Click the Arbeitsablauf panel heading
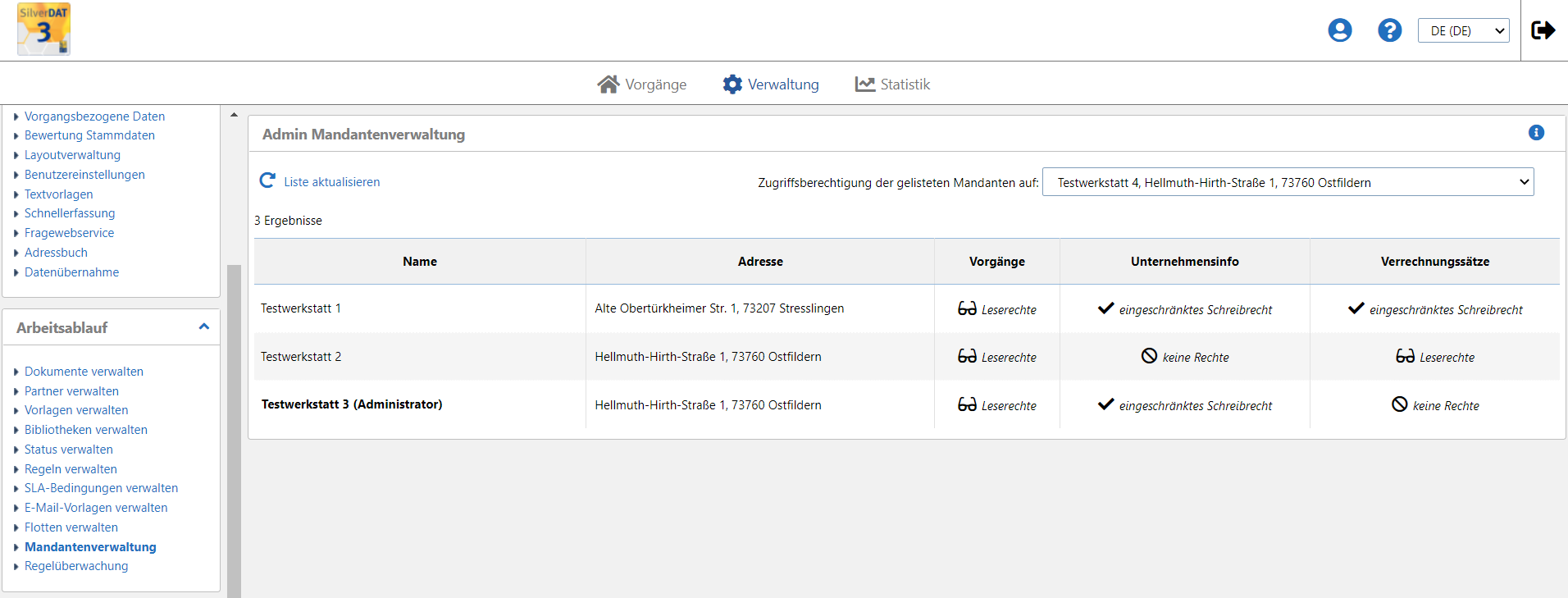This screenshot has height=598, width=1568. 62,327
